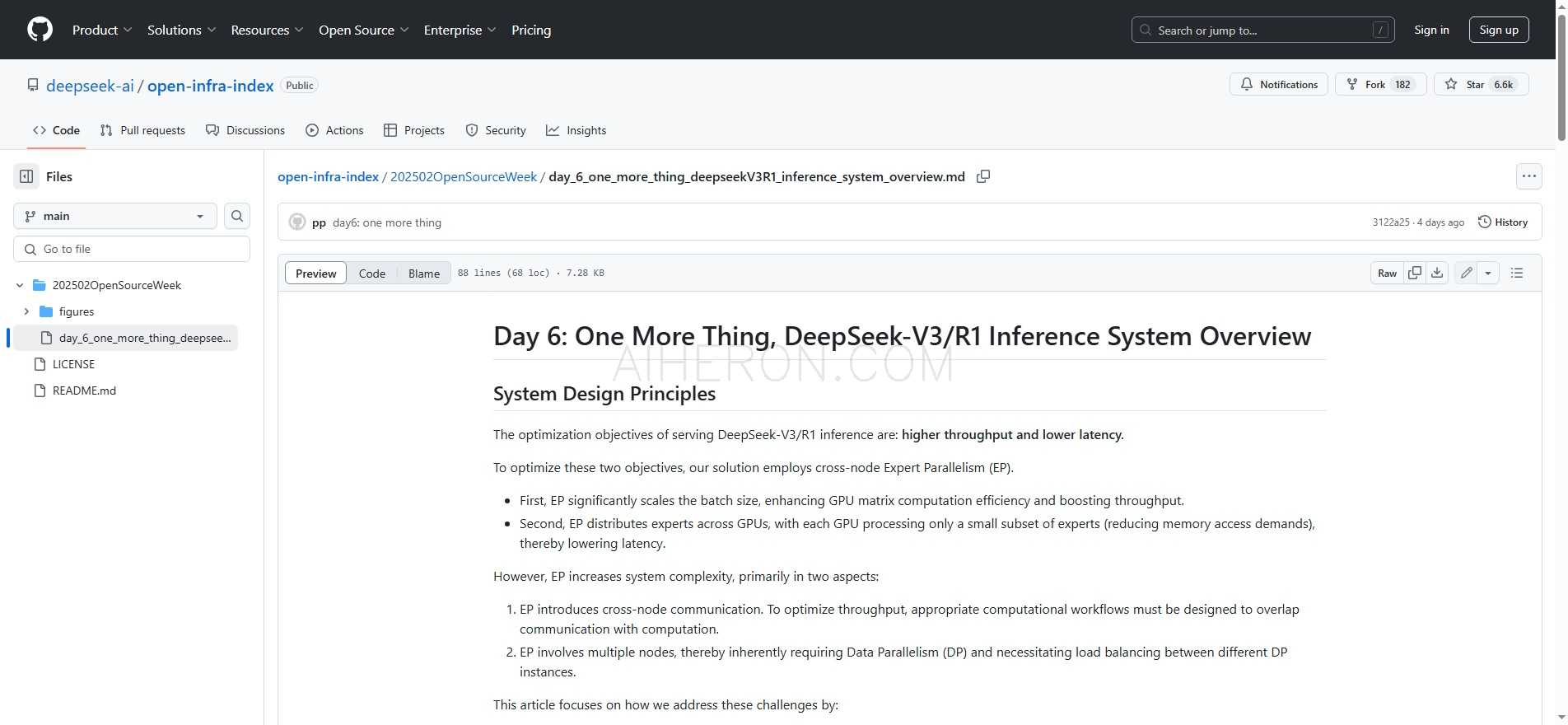Click the pp author avatar
The image size is (1568, 725).
pos(297,222)
